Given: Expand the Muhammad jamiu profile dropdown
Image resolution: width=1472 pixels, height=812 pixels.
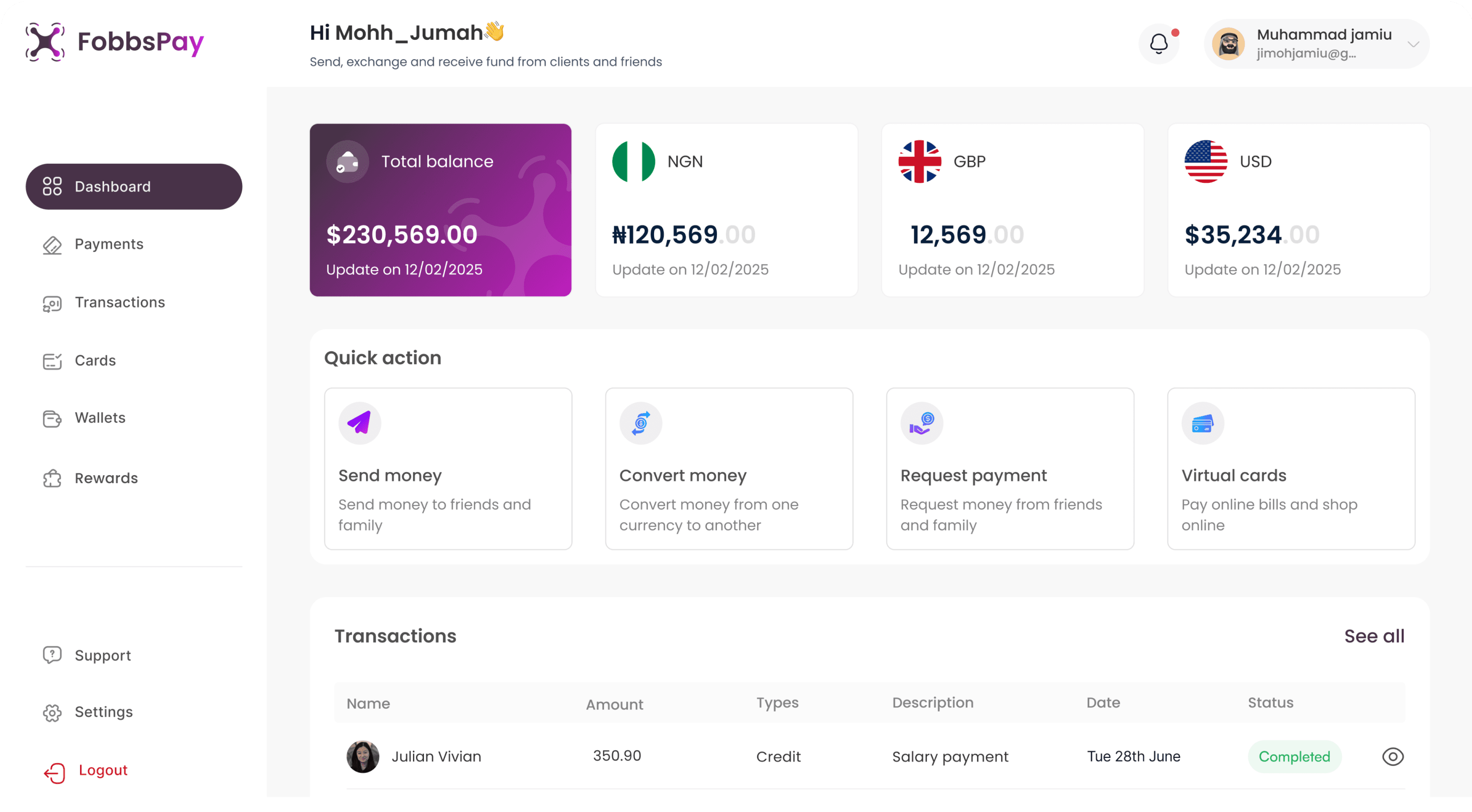Looking at the screenshot, I should point(1413,44).
